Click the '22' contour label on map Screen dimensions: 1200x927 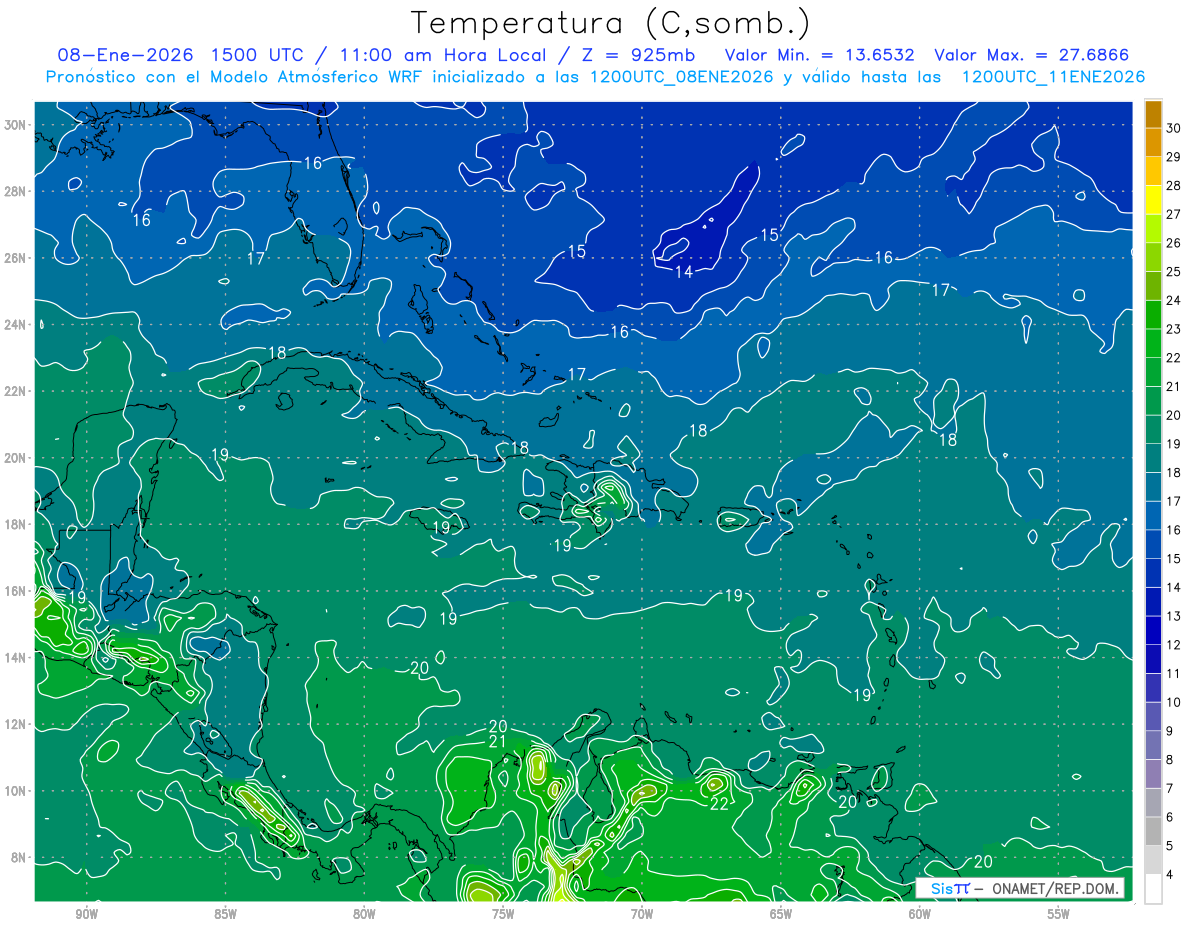click(719, 804)
